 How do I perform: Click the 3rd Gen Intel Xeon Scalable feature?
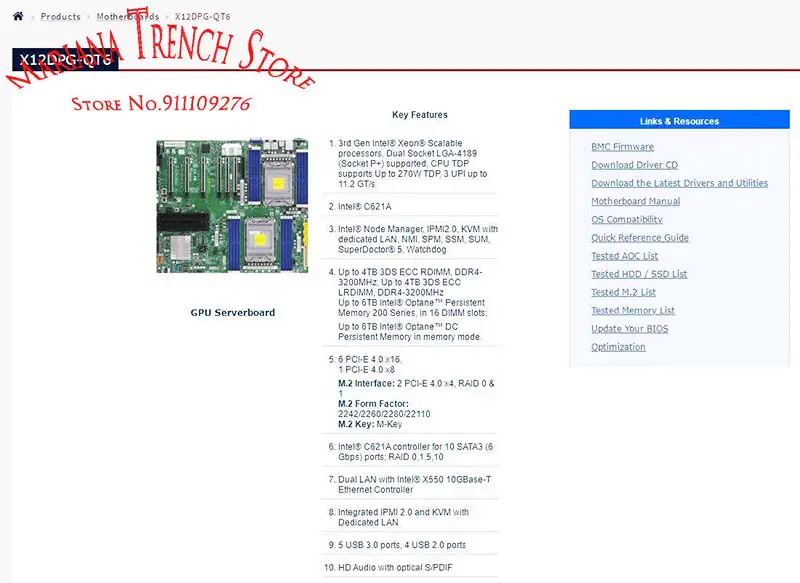pyautogui.click(x=412, y=164)
